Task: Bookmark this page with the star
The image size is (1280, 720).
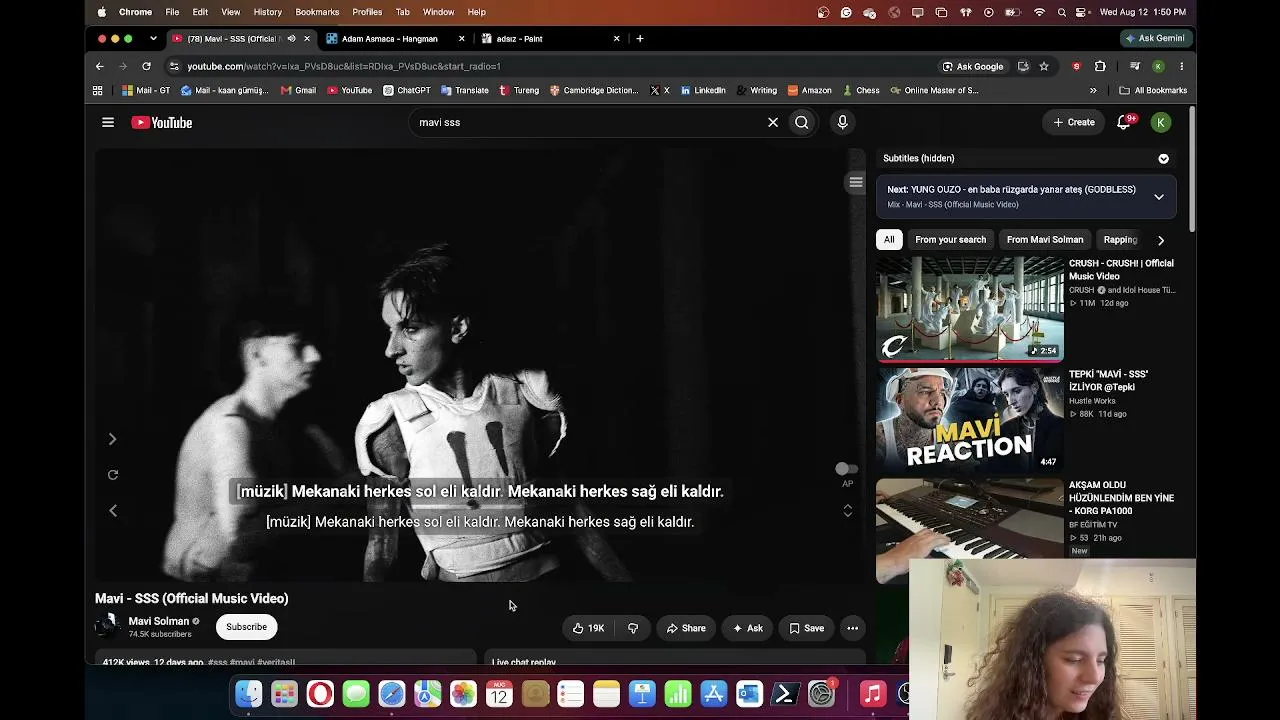Action: [x=1044, y=66]
